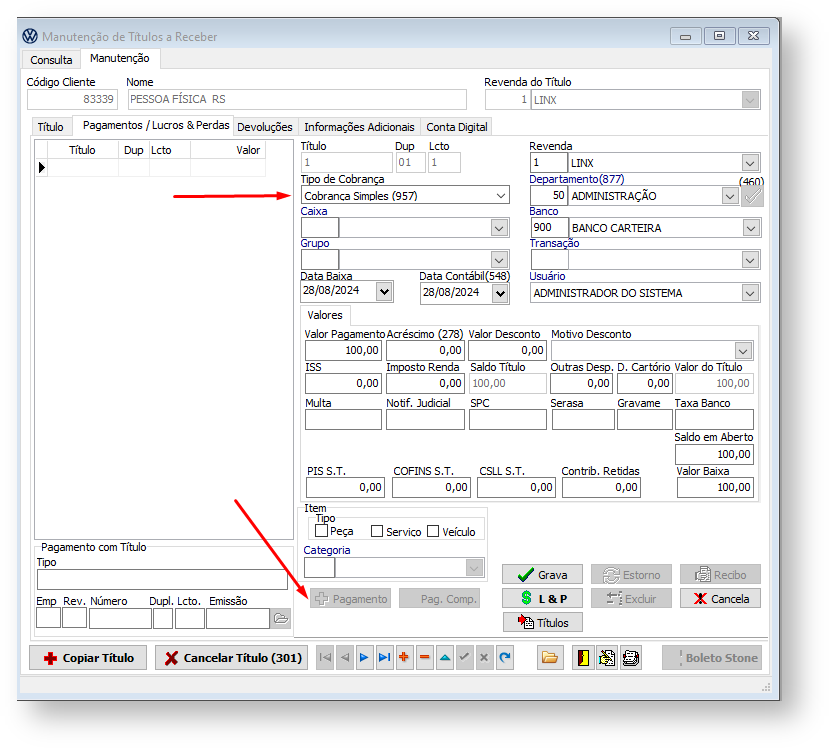Expand Banco BANCO CARTEIRA dropdown

click(751, 228)
